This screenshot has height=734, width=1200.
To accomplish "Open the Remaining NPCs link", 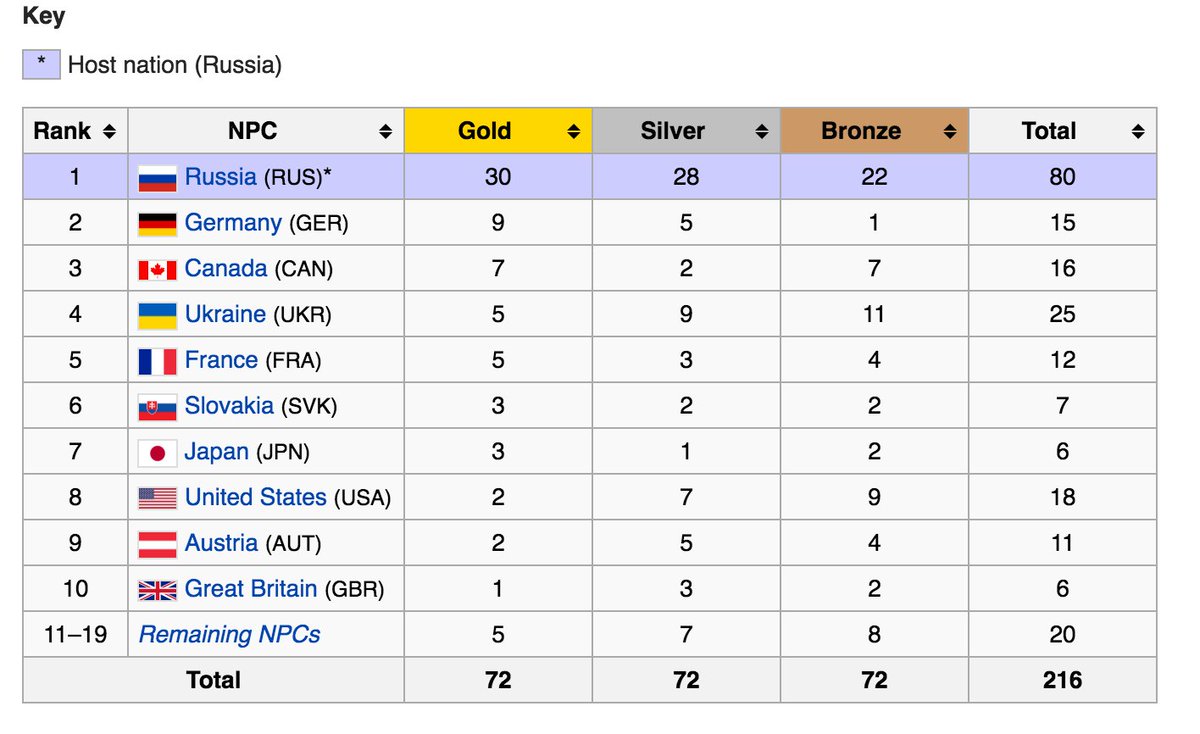I will [x=230, y=635].
